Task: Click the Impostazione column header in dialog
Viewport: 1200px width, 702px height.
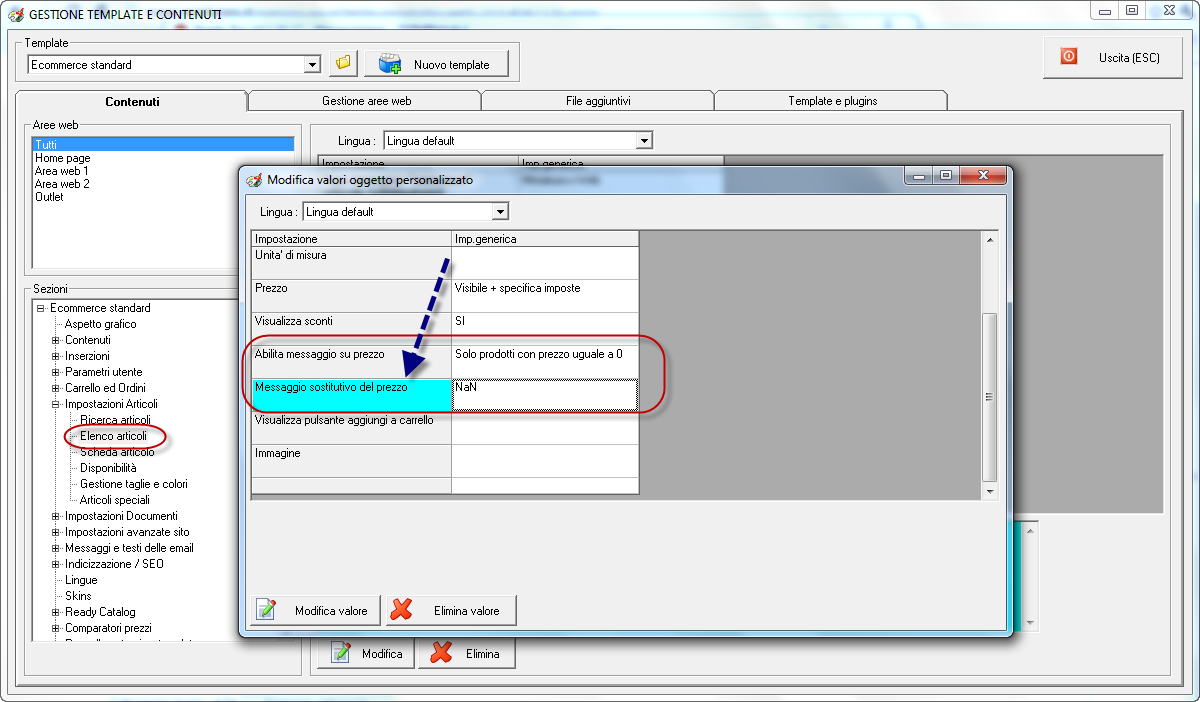Action: coord(351,239)
